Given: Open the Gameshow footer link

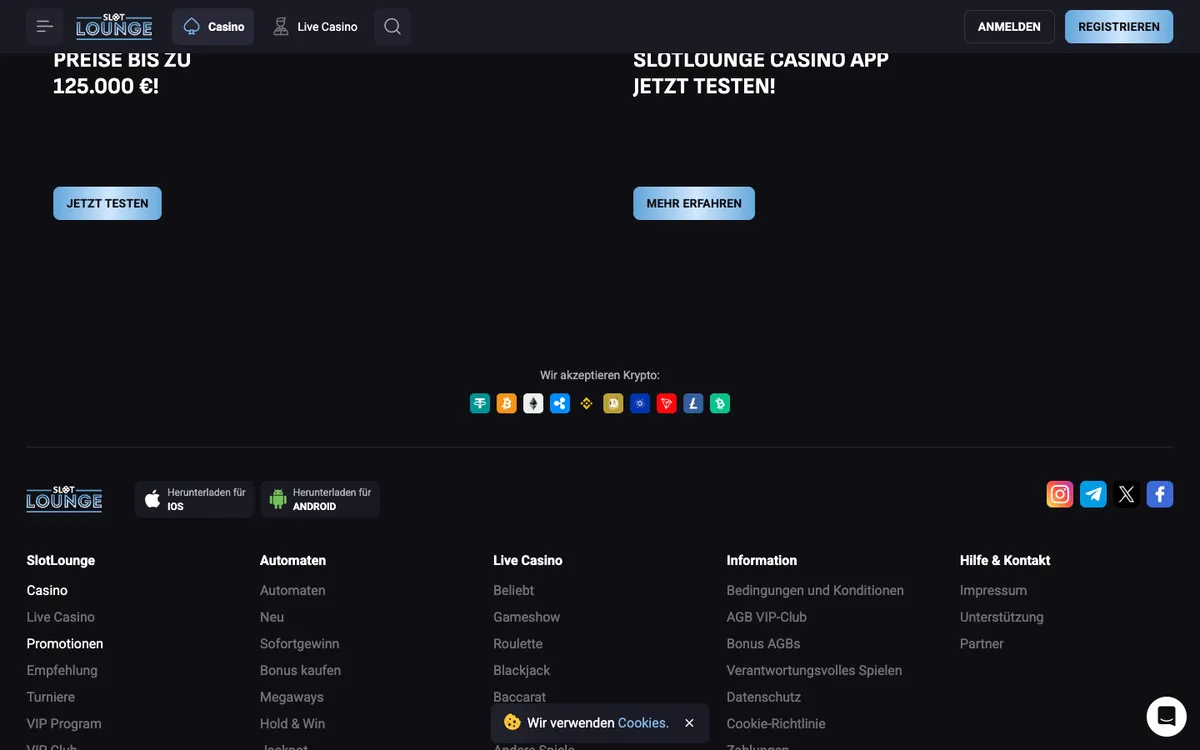Looking at the screenshot, I should [x=527, y=617].
